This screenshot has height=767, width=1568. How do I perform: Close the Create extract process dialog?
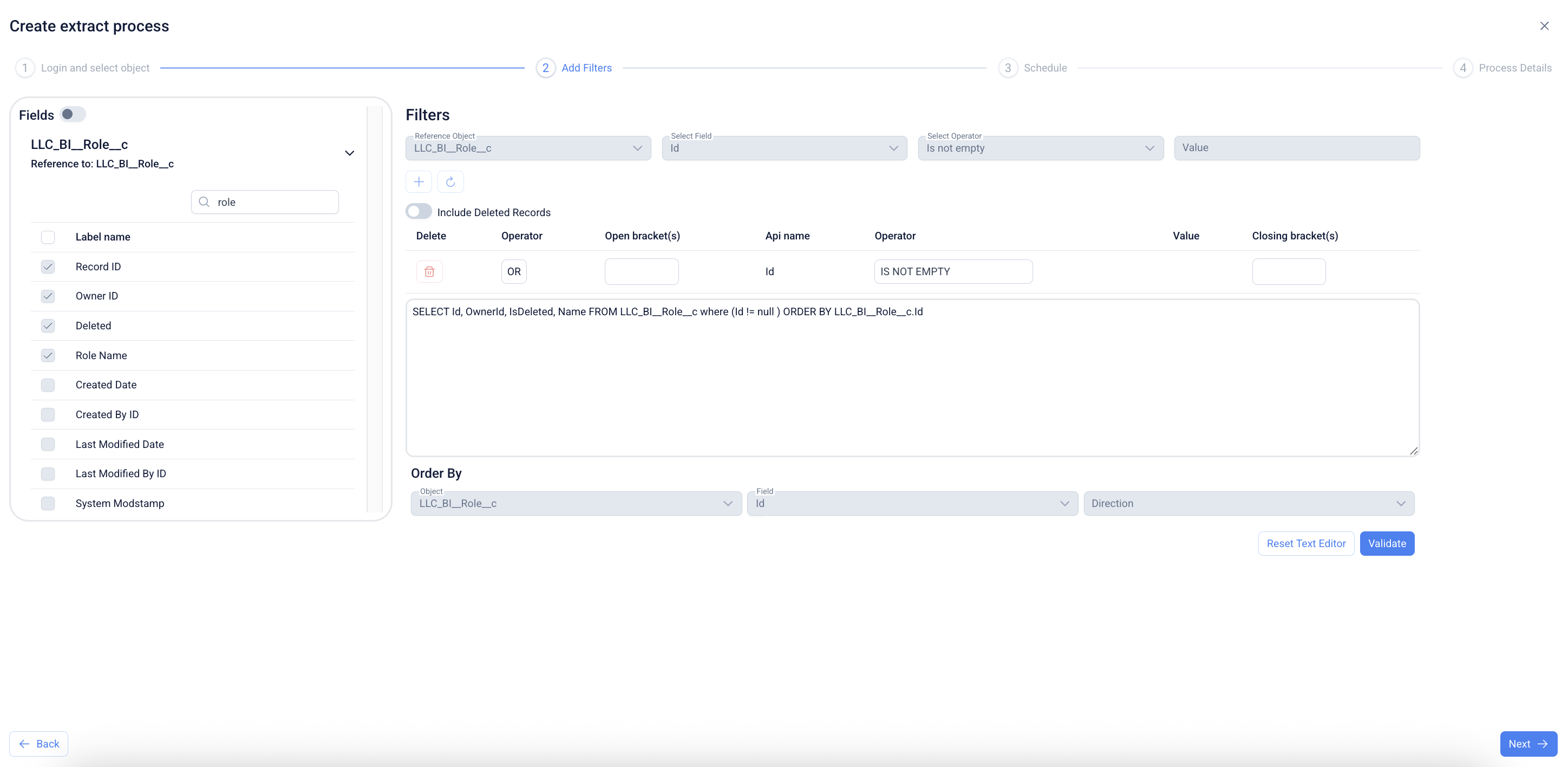pos(1544,25)
